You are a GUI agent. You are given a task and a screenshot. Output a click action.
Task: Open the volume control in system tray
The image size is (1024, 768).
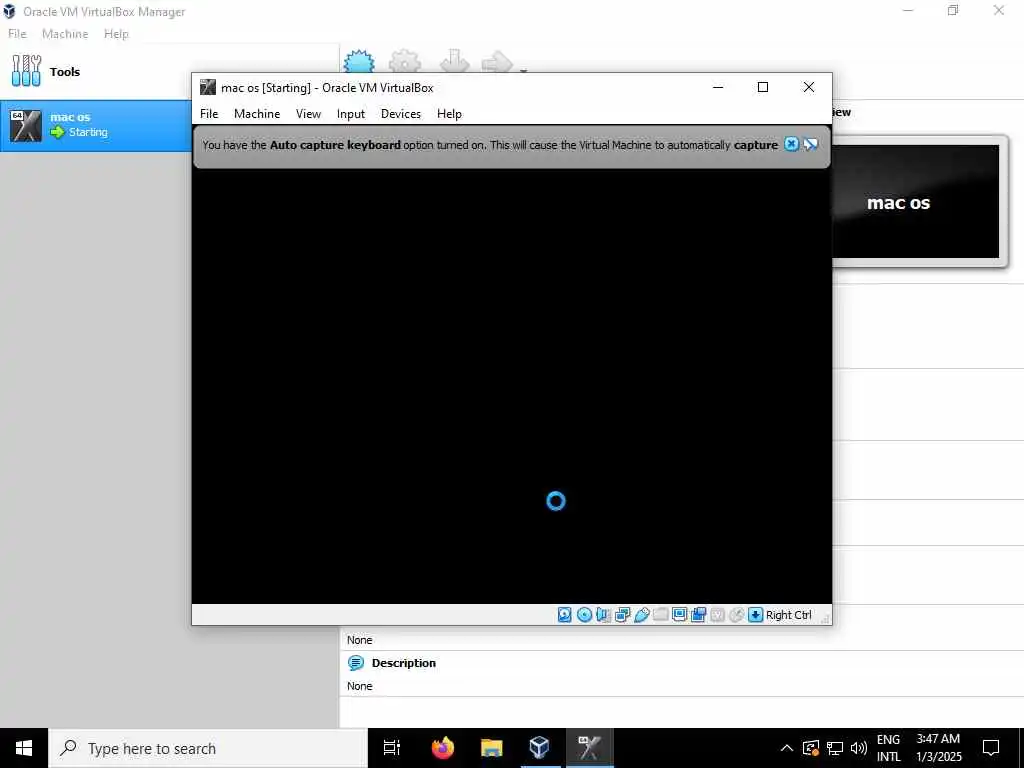859,748
